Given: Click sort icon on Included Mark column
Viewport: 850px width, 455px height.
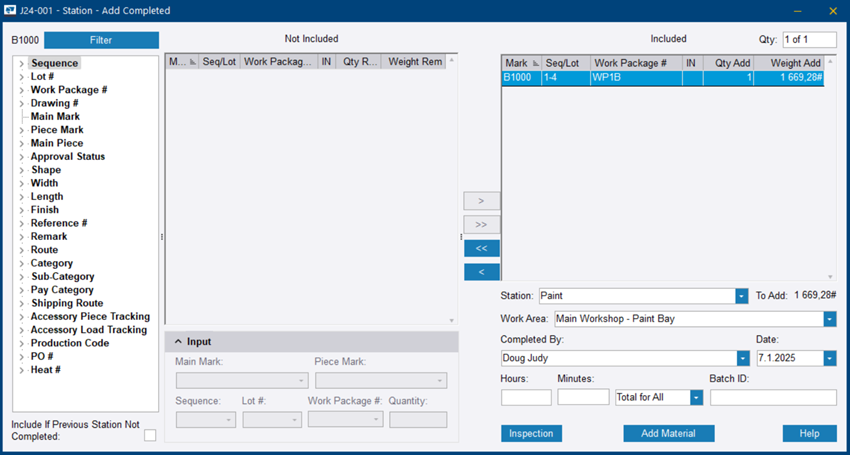Looking at the screenshot, I should [x=536, y=63].
